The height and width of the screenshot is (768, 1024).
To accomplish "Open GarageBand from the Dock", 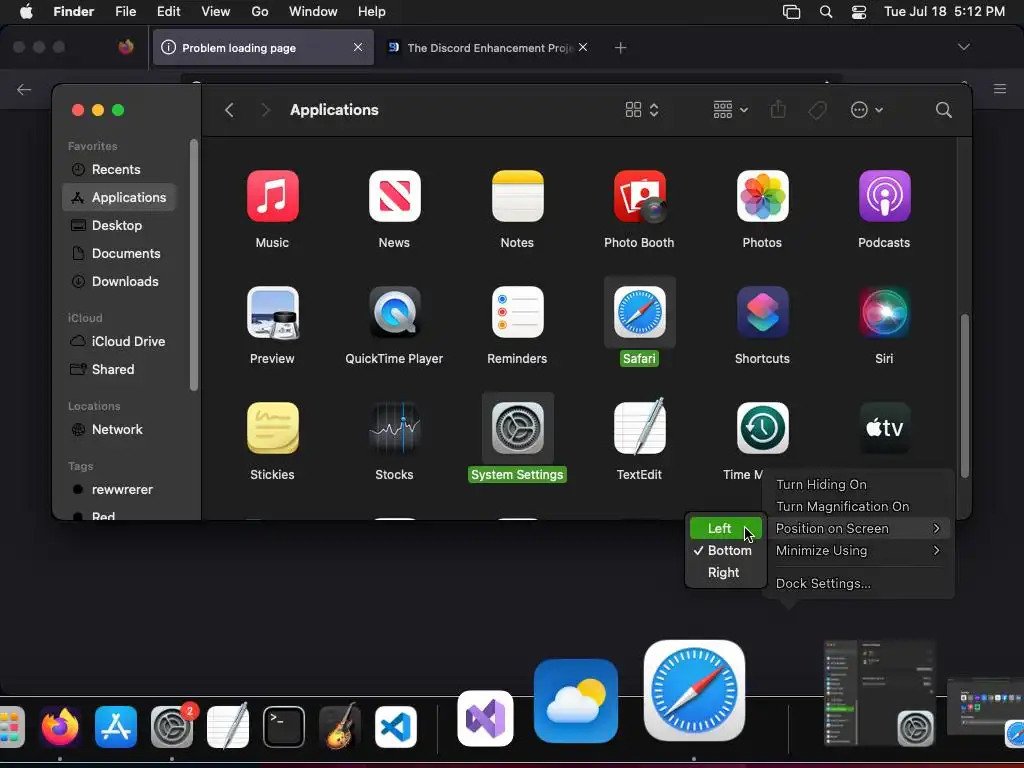I will (x=340, y=726).
